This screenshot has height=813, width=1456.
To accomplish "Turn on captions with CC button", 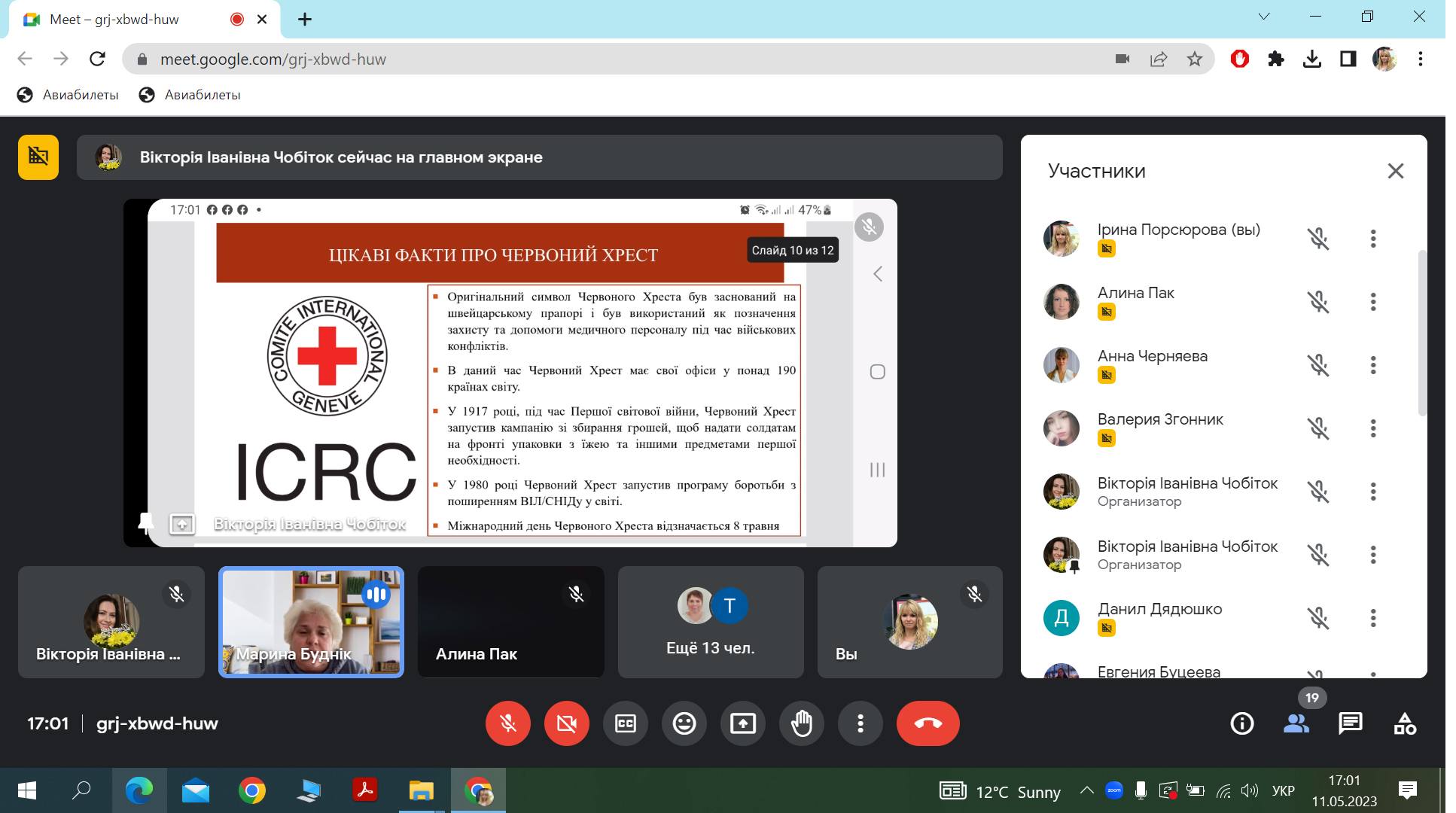I will pos(626,723).
